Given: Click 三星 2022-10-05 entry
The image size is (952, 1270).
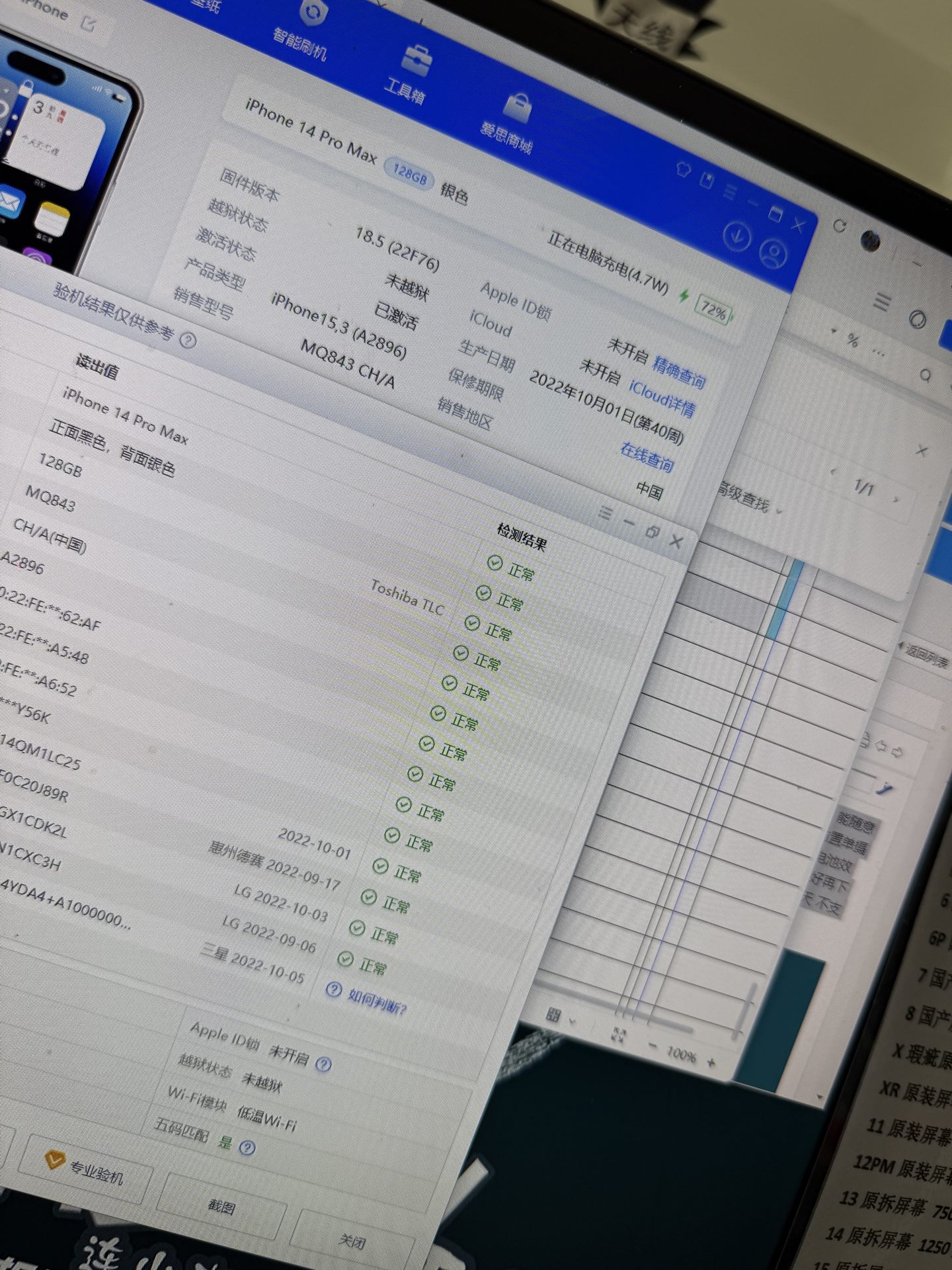Looking at the screenshot, I should [252, 964].
